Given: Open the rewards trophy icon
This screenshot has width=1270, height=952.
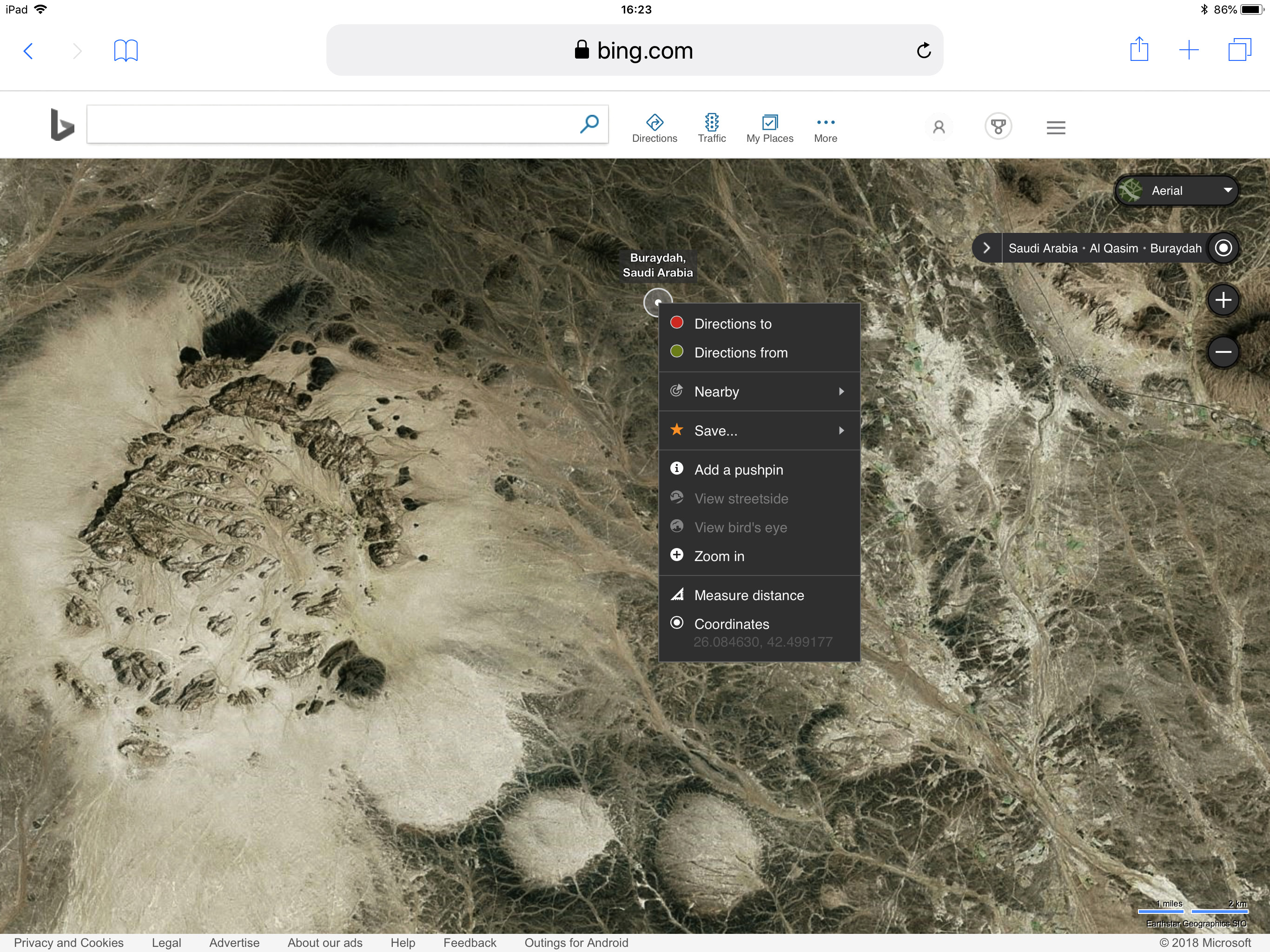Looking at the screenshot, I should (x=998, y=126).
